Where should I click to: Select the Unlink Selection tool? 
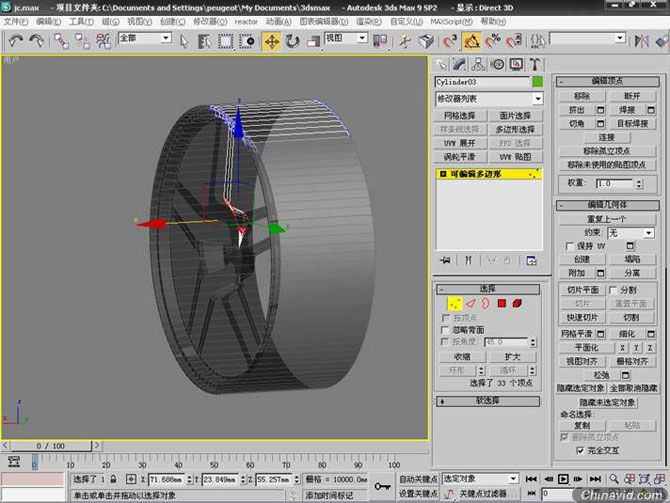(82, 41)
